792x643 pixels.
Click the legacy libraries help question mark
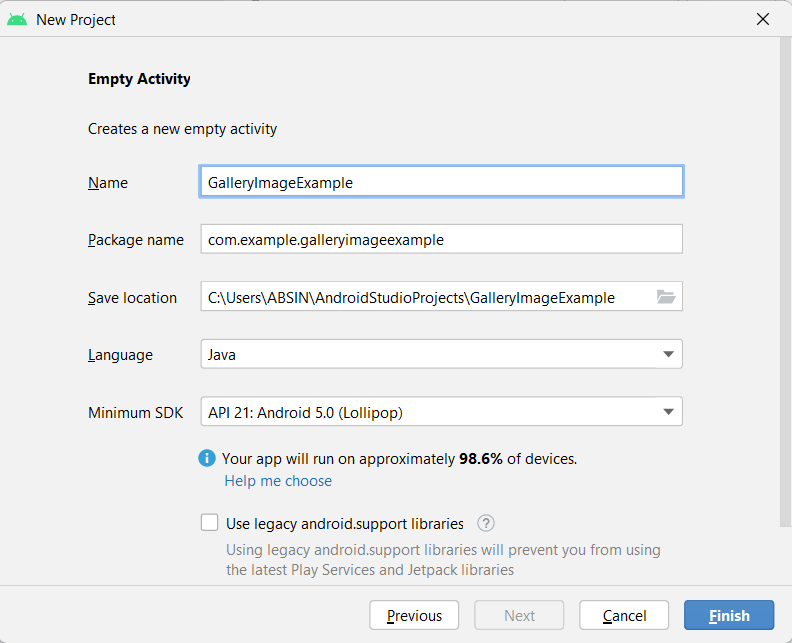click(486, 523)
